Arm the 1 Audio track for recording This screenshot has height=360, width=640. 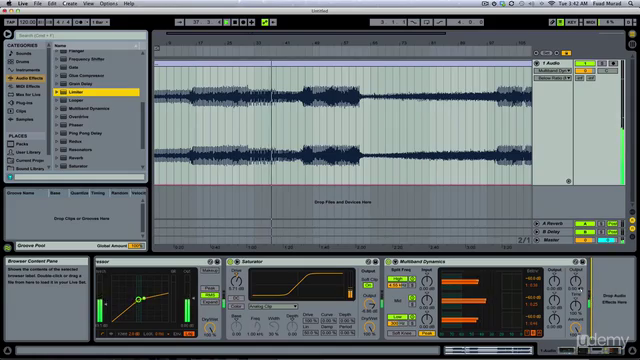(613, 63)
